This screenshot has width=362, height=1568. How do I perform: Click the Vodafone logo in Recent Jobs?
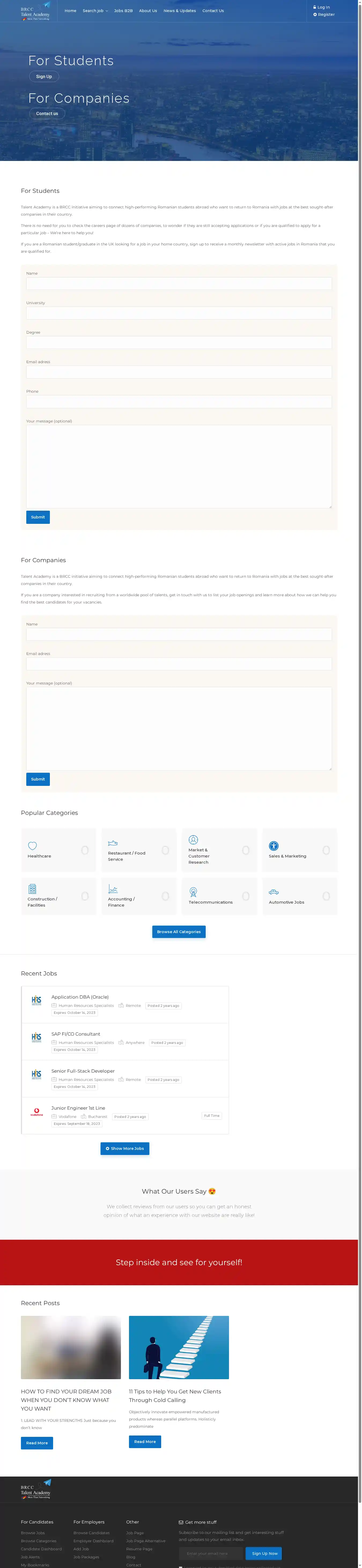click(x=36, y=1112)
